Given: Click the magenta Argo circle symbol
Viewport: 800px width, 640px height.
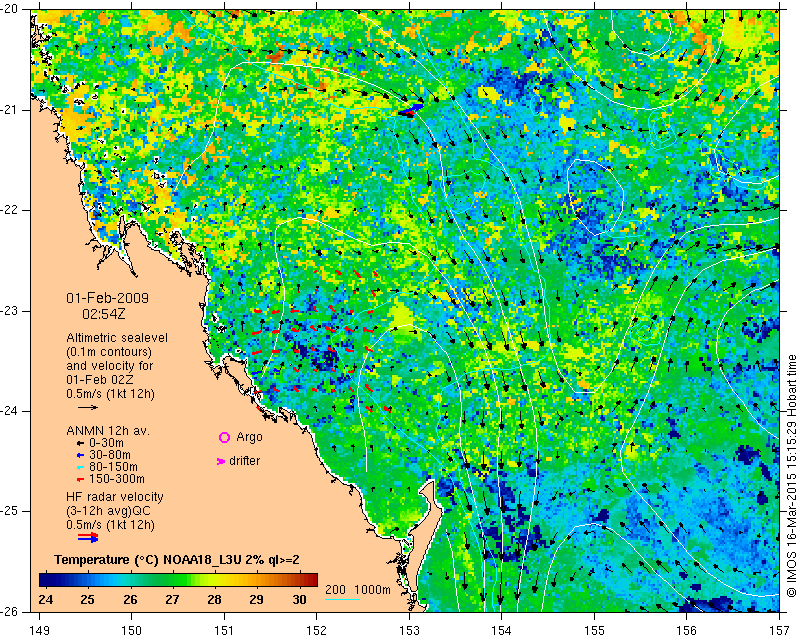Looking at the screenshot, I should click(224, 437).
